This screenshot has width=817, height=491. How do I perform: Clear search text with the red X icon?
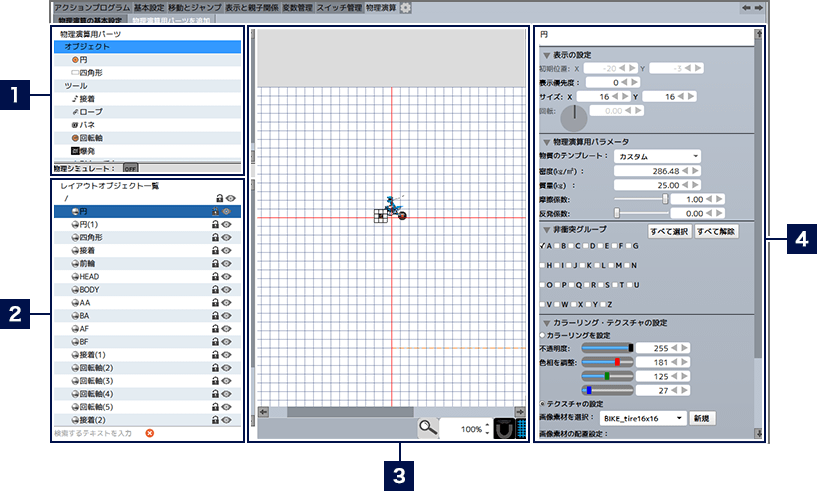click(x=149, y=433)
